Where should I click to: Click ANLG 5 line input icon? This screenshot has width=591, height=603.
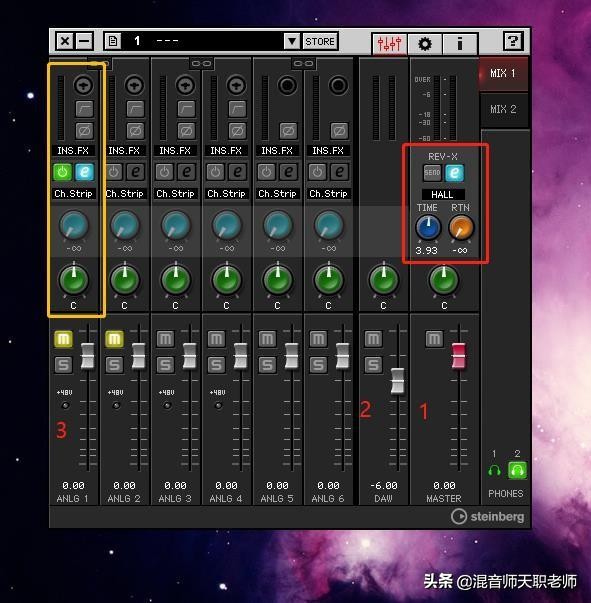[x=288, y=85]
